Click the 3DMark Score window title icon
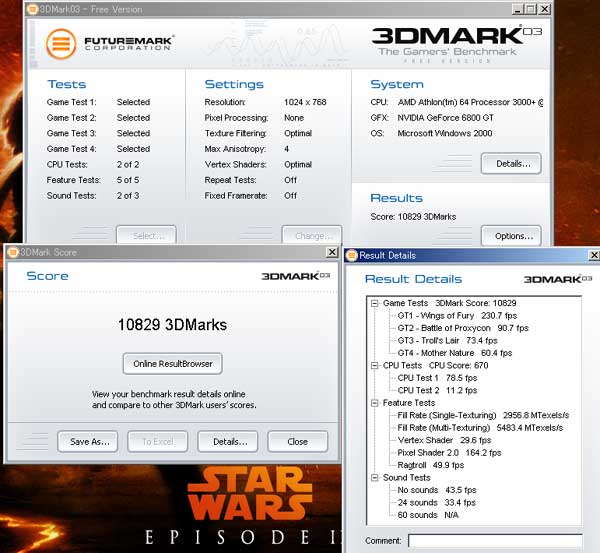The image size is (600, 553). [x=13, y=252]
